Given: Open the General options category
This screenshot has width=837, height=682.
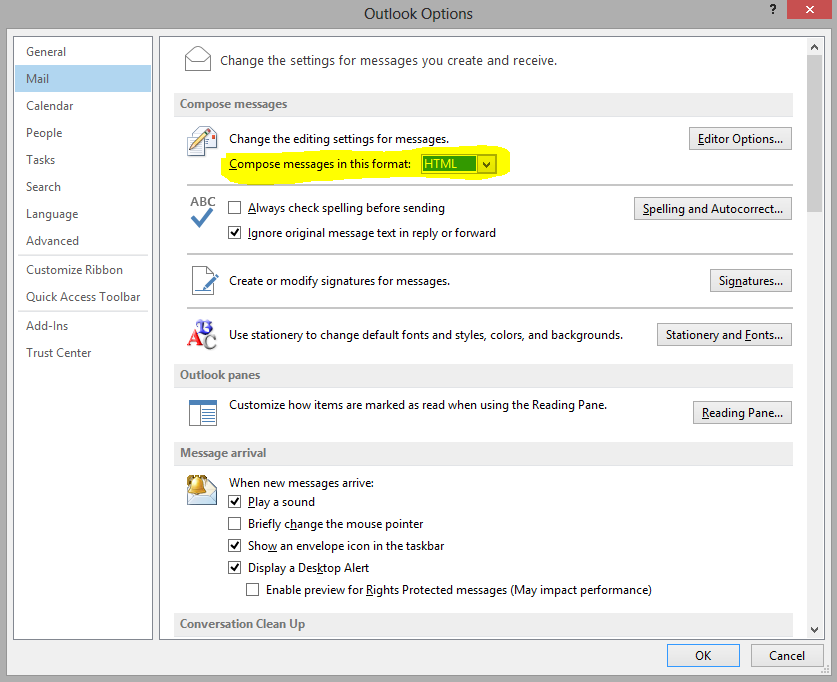Looking at the screenshot, I should 83,52.
